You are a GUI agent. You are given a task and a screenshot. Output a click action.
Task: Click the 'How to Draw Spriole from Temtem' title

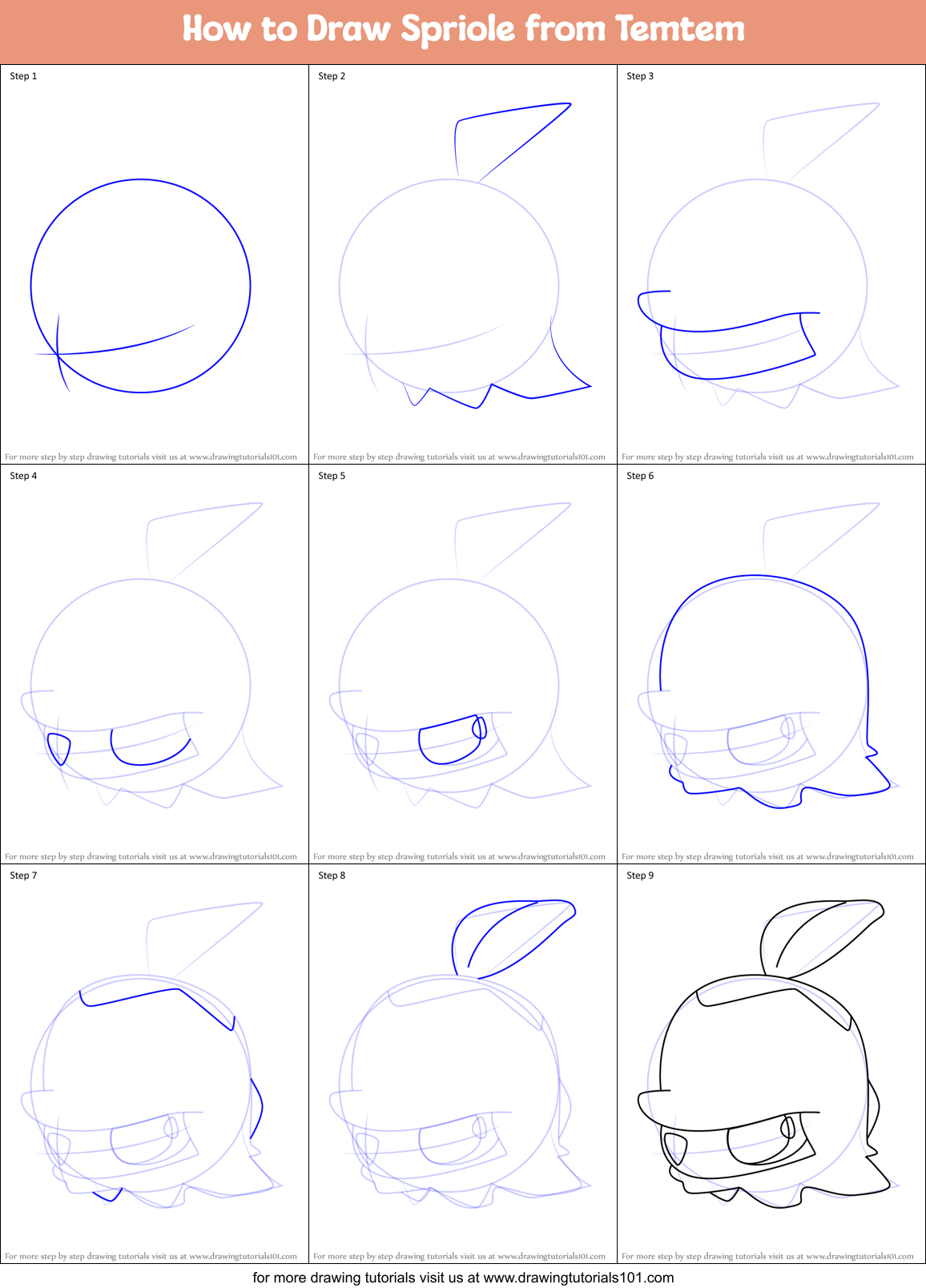pos(463,29)
